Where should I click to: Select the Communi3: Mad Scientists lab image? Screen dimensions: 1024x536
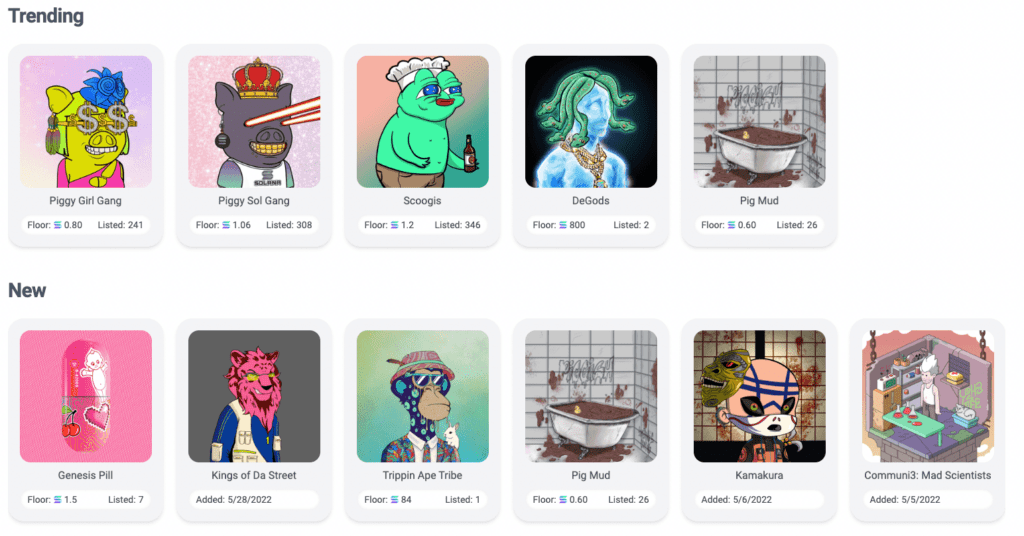coord(928,396)
